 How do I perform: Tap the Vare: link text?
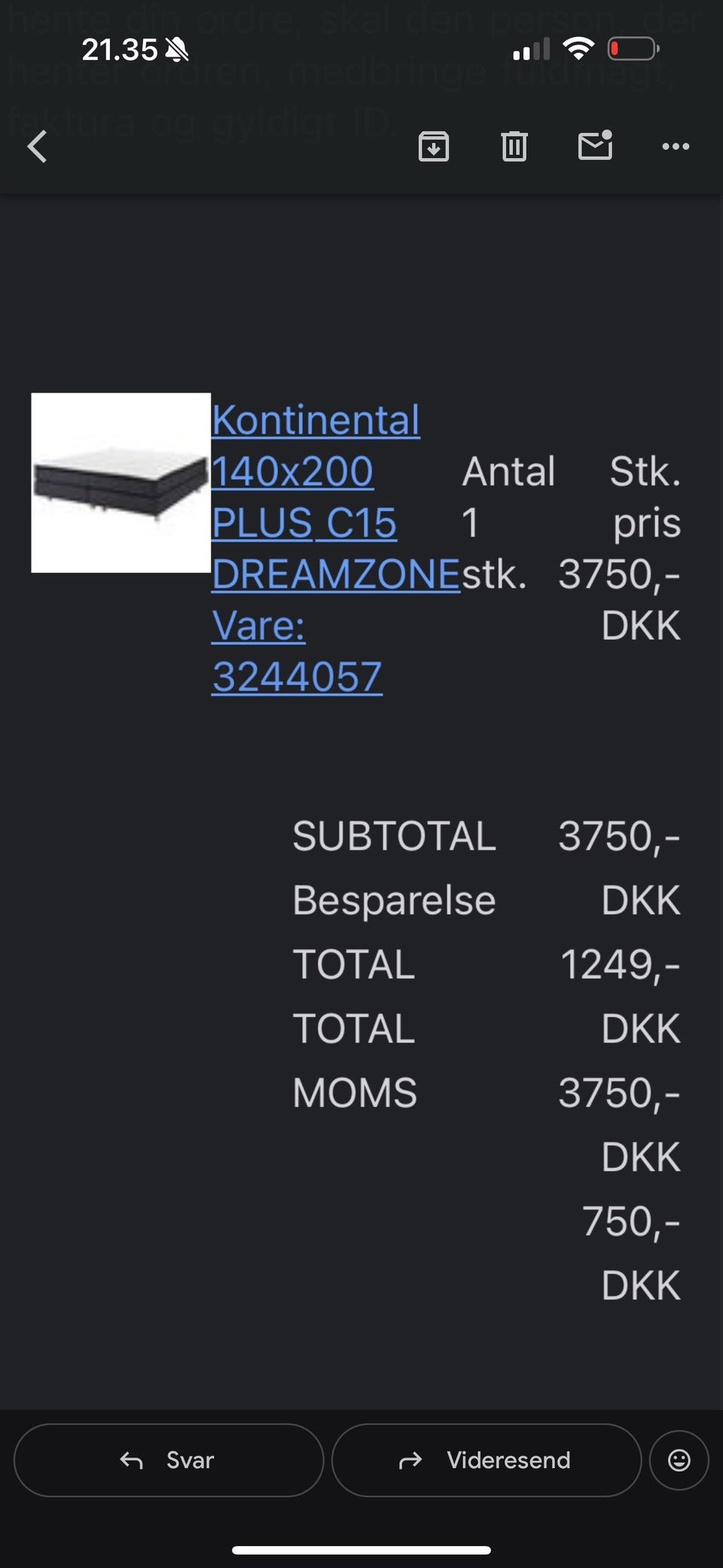click(x=258, y=625)
